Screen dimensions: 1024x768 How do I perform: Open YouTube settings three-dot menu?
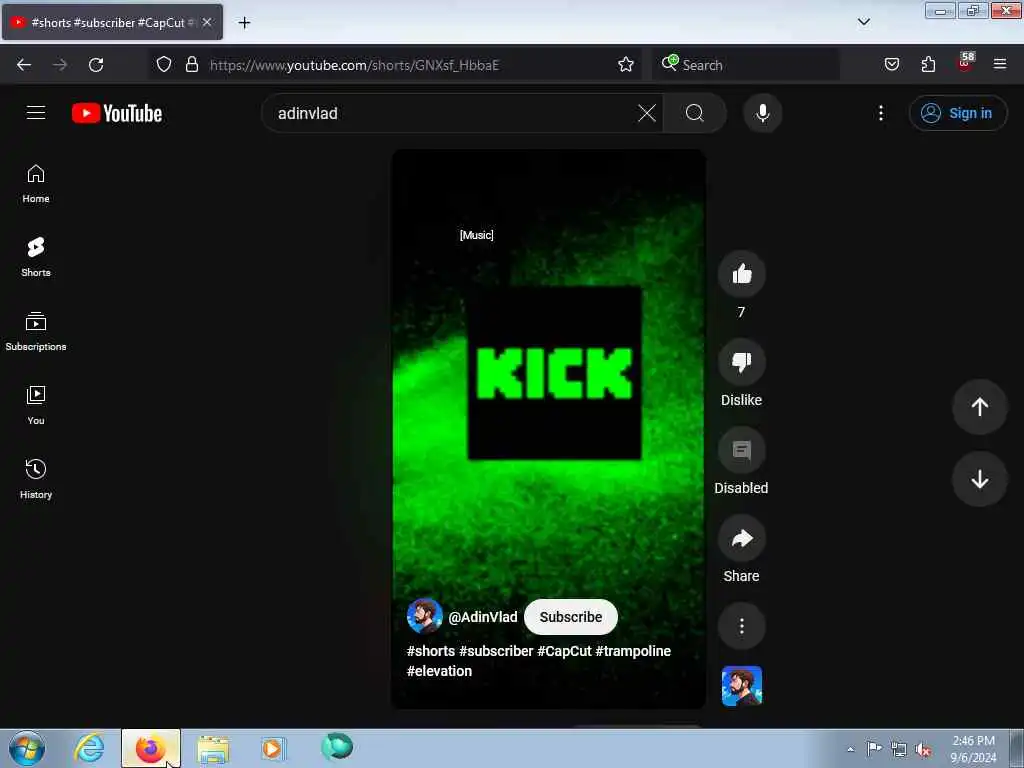click(x=880, y=113)
